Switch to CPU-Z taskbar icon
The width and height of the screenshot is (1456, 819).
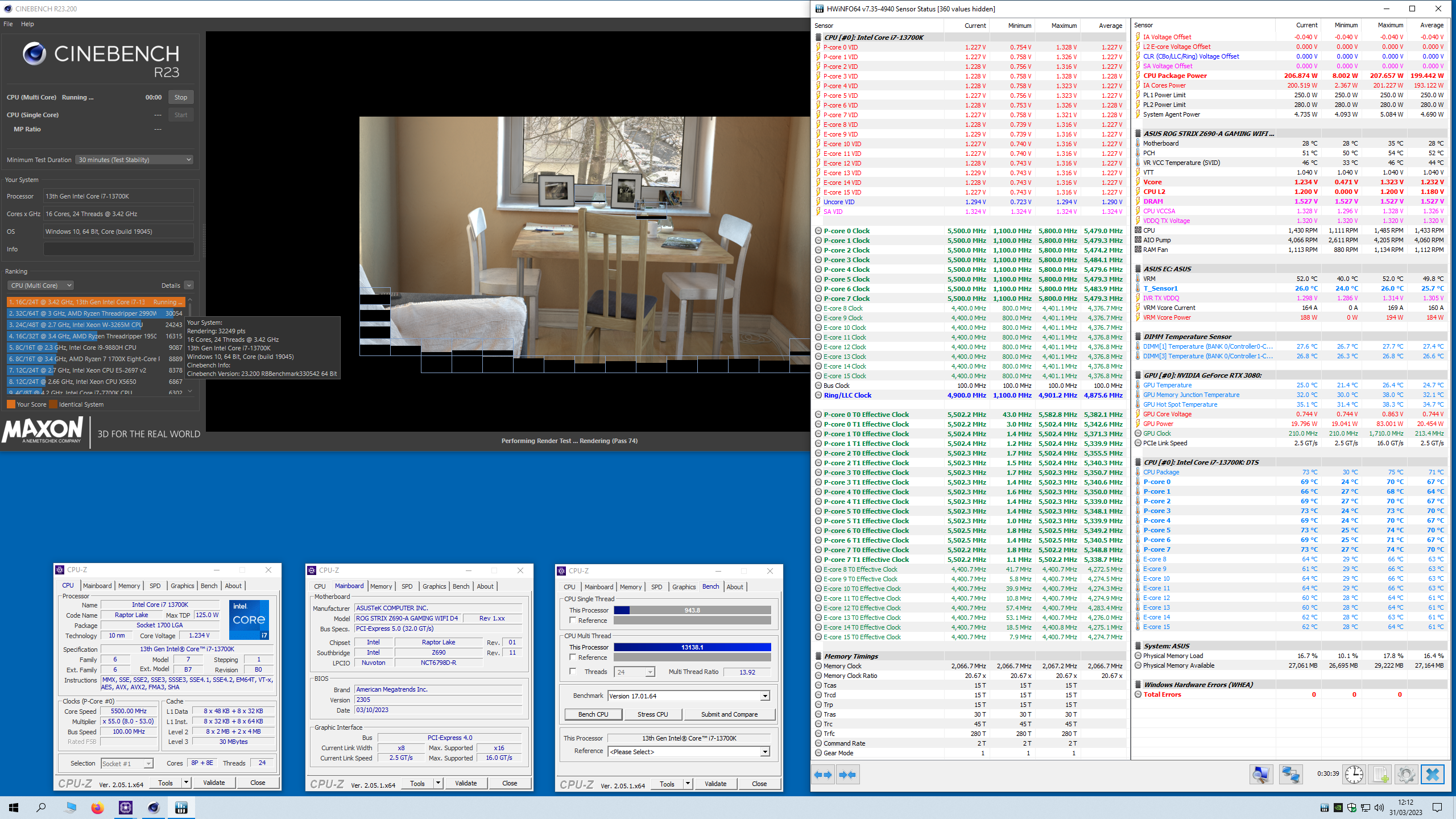coord(126,808)
